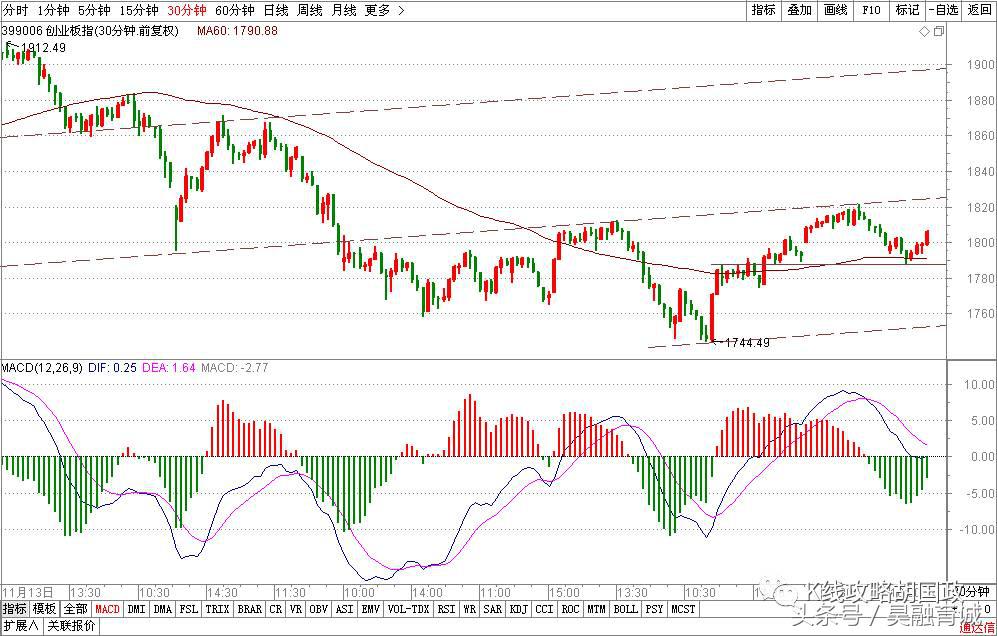Switch to 周线 weekly chart
This screenshot has width=997, height=636.
310,10
